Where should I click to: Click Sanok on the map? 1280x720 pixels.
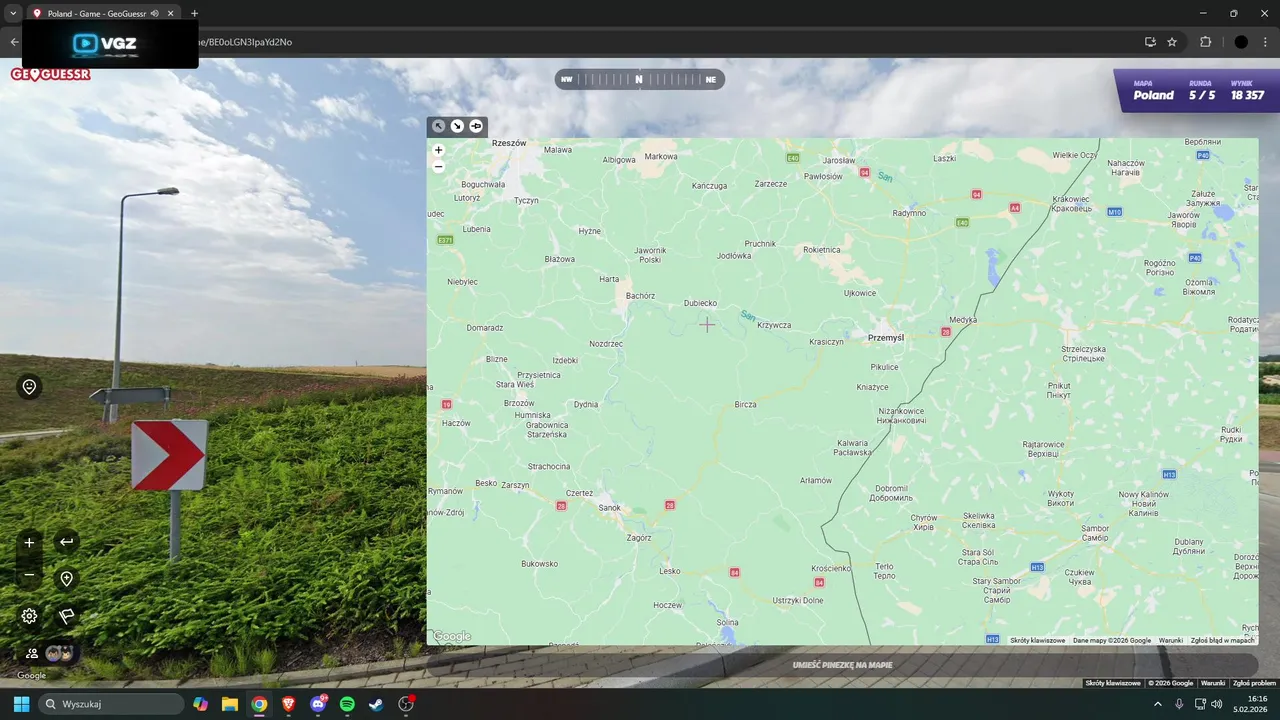coord(610,508)
